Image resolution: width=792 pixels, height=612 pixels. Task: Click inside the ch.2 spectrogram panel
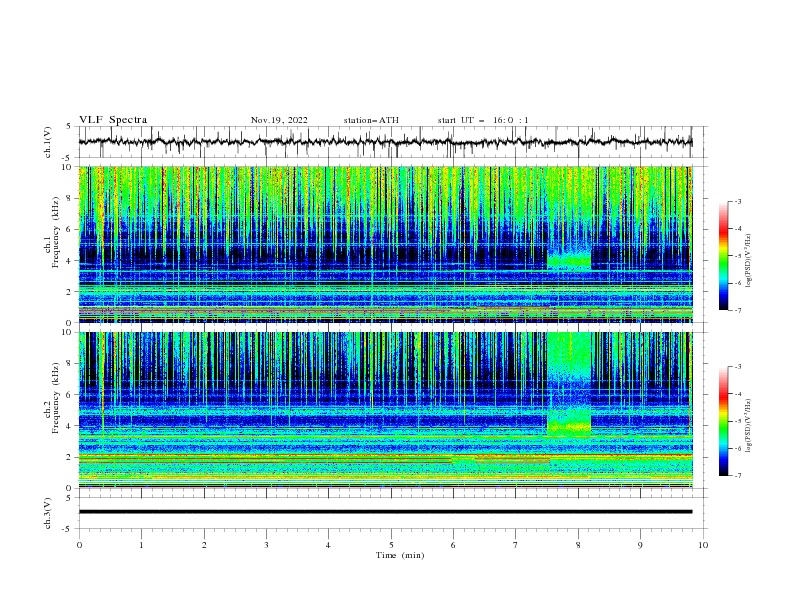[x=385, y=410]
